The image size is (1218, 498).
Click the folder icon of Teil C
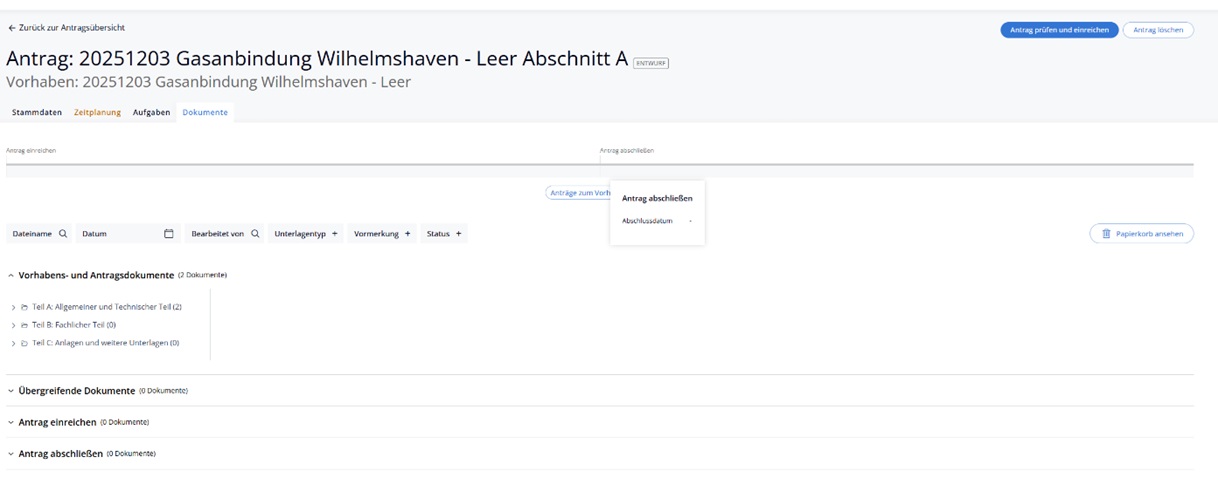[x=24, y=343]
